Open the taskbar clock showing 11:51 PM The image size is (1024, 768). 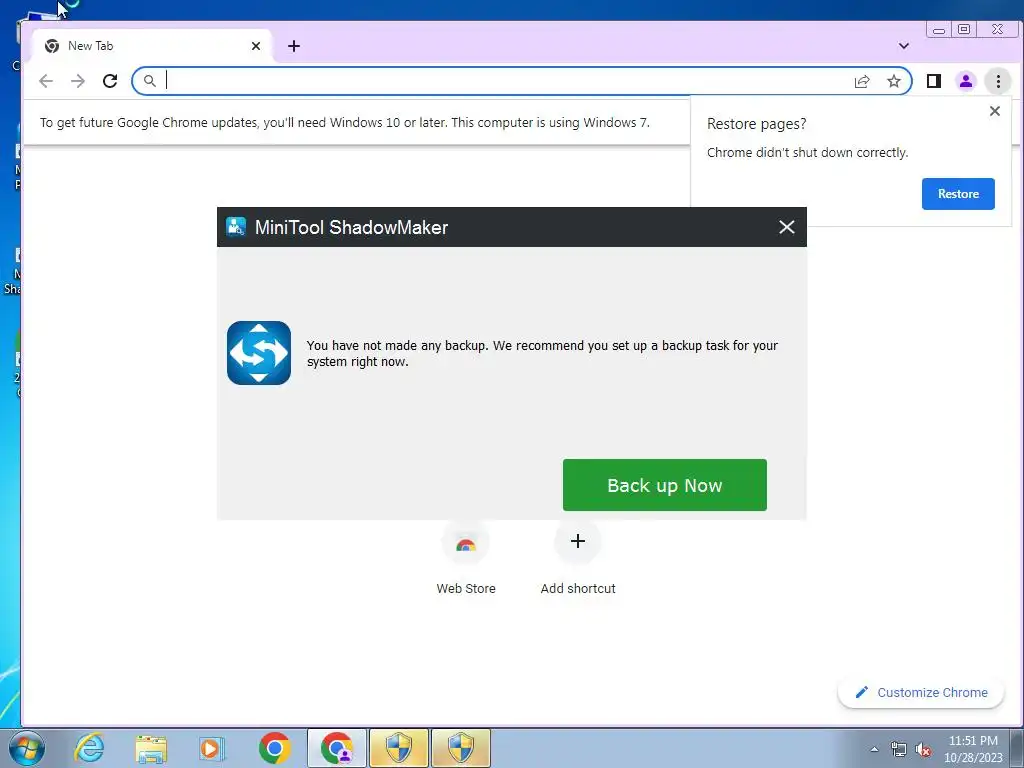pos(973,748)
